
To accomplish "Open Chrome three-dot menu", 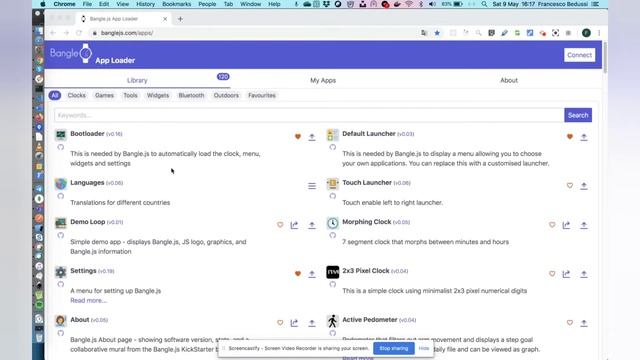I will click(x=599, y=33).
